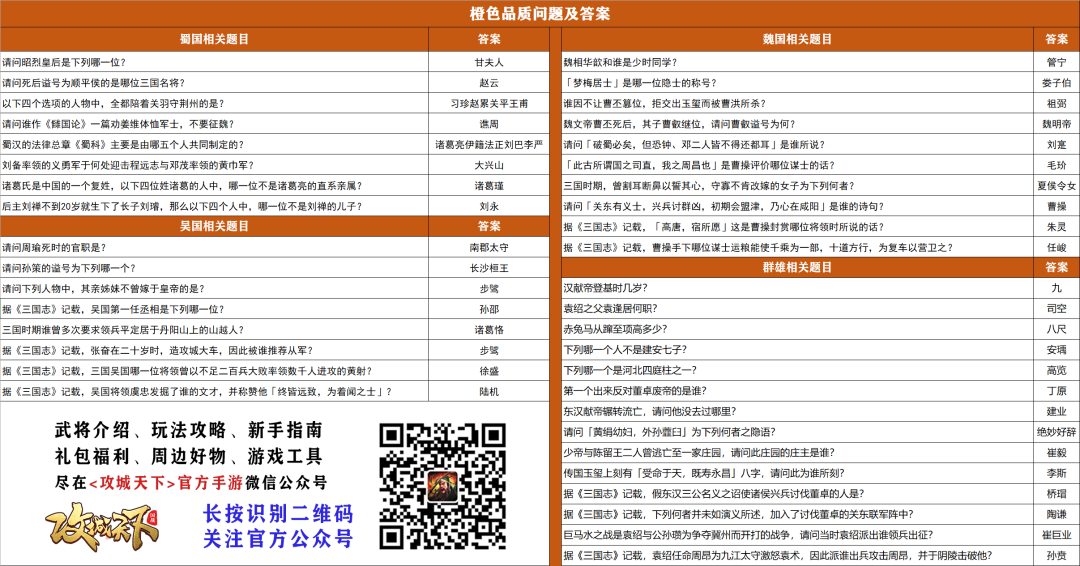
Task: Click the 长按识别二维码 blue text
Action: tap(278, 514)
